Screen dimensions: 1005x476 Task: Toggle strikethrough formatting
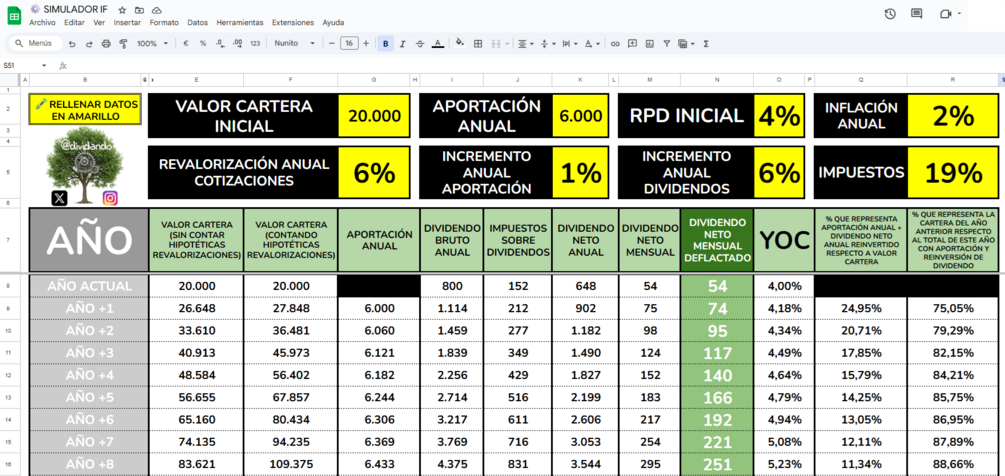click(x=420, y=44)
